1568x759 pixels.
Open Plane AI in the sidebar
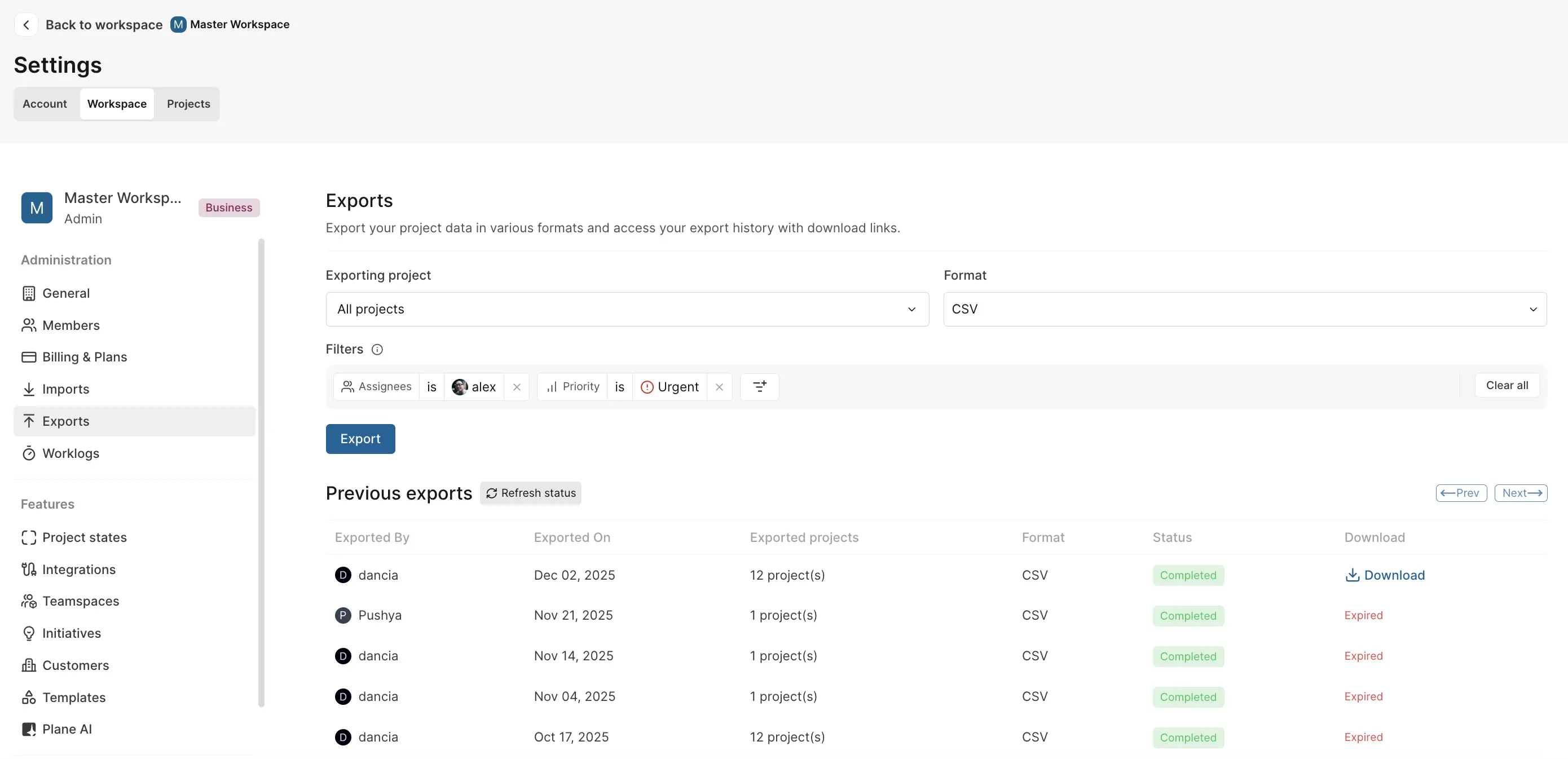click(67, 729)
